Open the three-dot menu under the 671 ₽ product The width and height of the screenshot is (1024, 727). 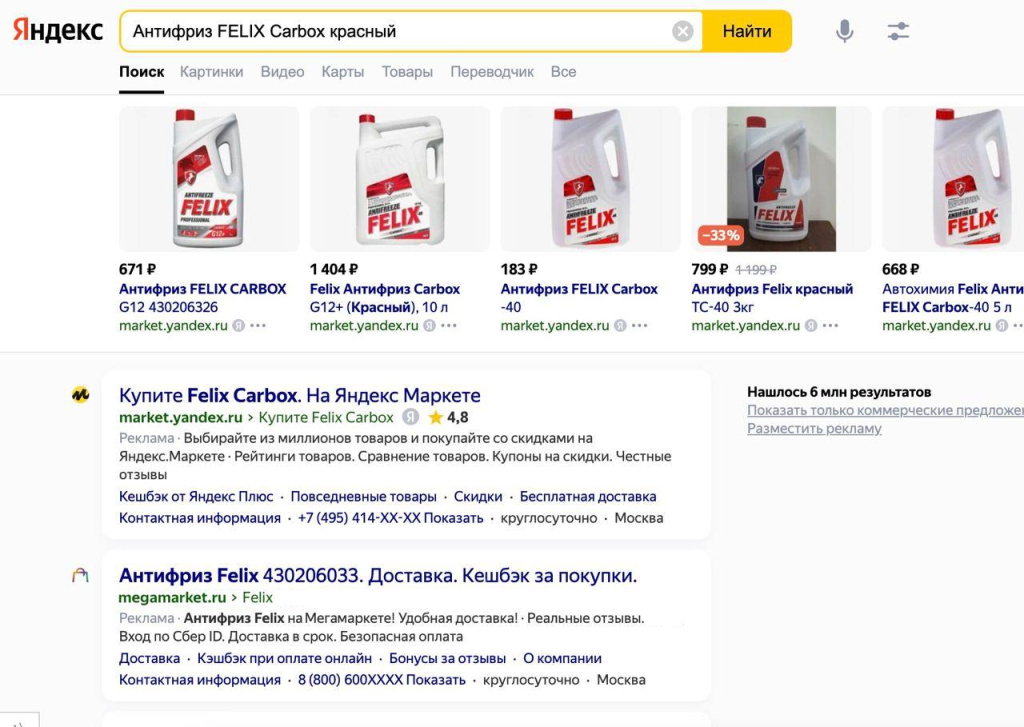pyautogui.click(x=258, y=326)
